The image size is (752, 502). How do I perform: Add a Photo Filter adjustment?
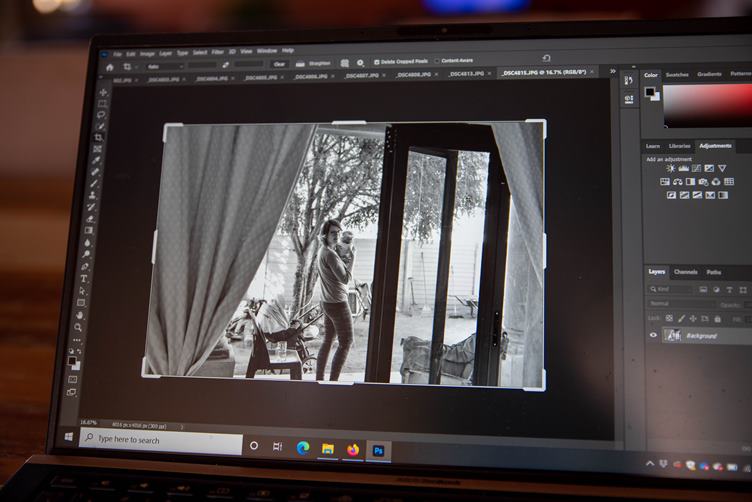pos(703,182)
